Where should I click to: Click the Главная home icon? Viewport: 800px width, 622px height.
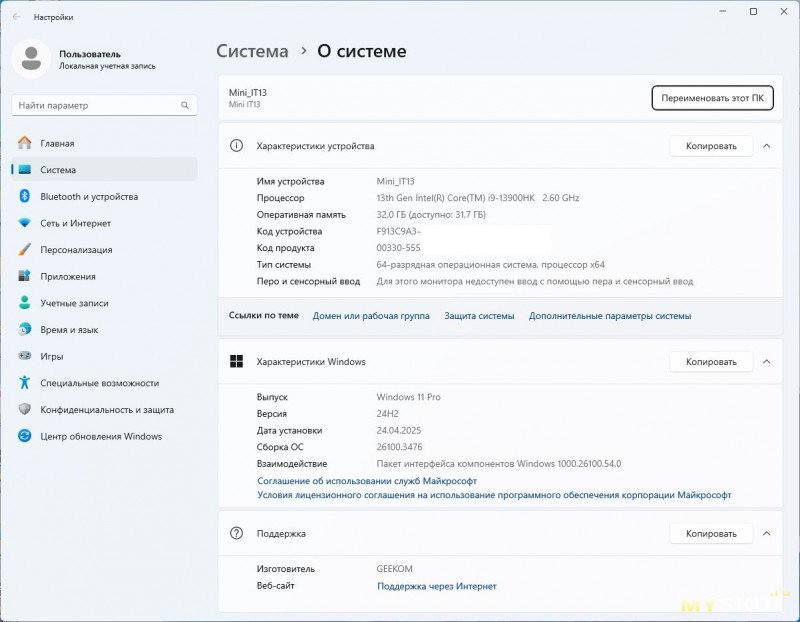[x=24, y=143]
